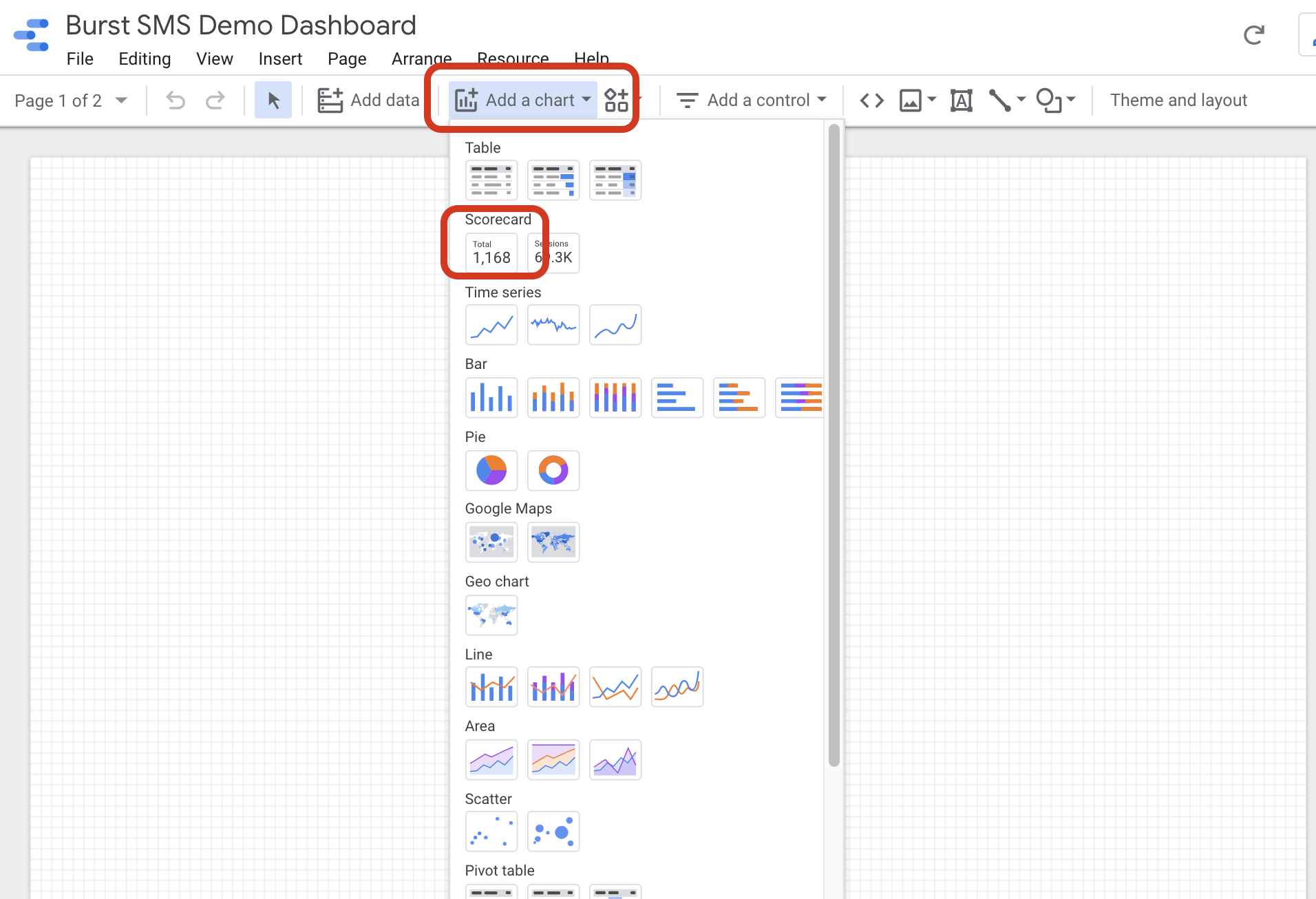
Task: Choose the stacked horizontal bar chart
Action: coord(739,398)
